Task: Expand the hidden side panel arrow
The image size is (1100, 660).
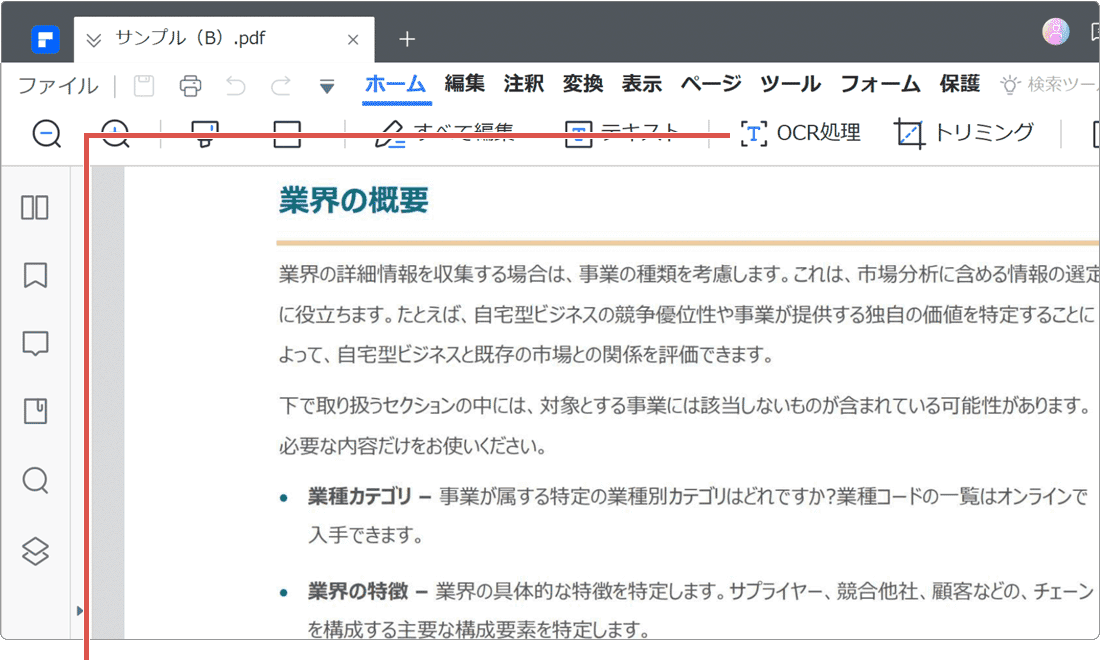Action: (80, 610)
